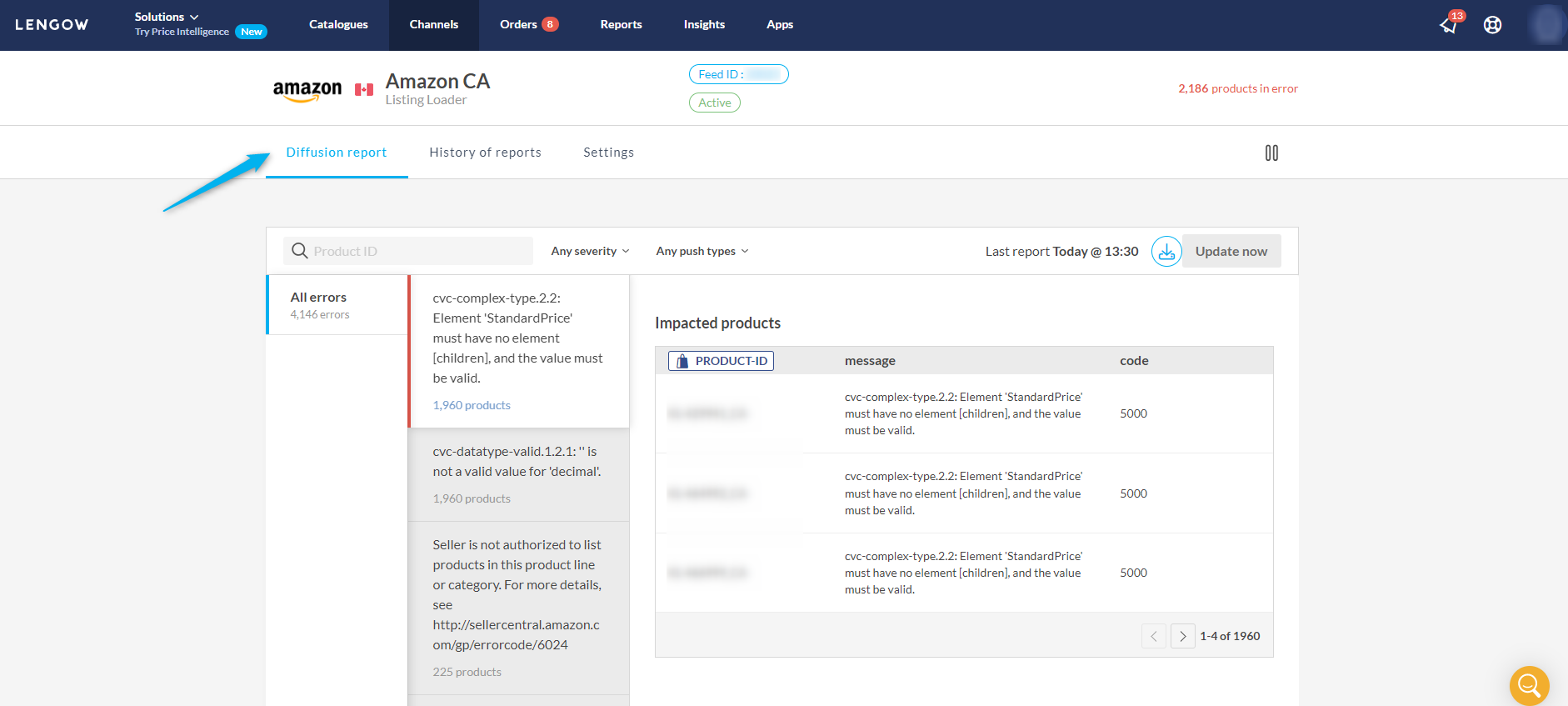Open the help lifebuoy icon
The width and height of the screenshot is (1568, 706).
(x=1492, y=25)
